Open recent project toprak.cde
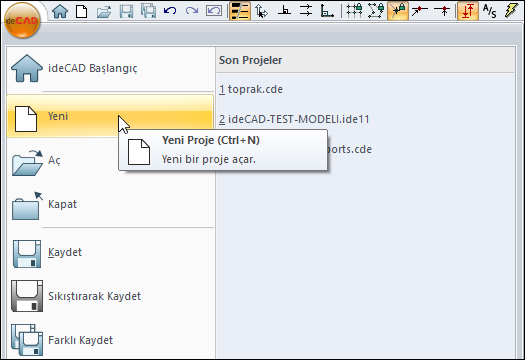 pyautogui.click(x=251, y=89)
